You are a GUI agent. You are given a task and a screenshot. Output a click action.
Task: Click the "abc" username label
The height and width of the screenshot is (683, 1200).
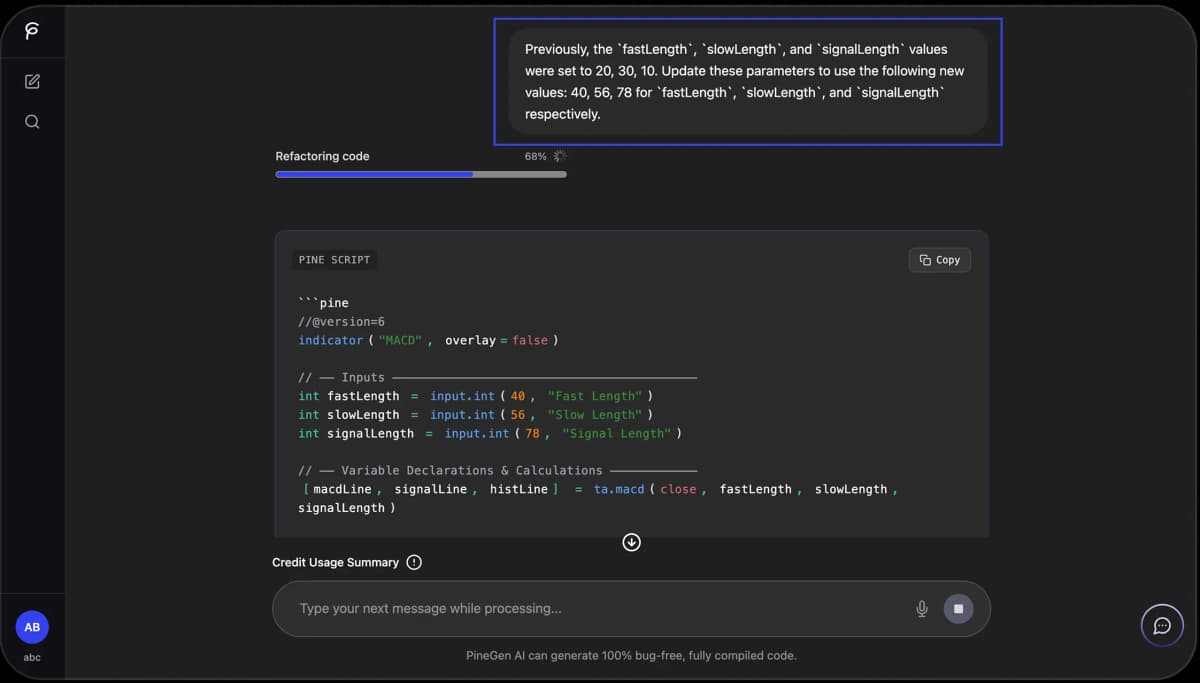[x=32, y=657]
